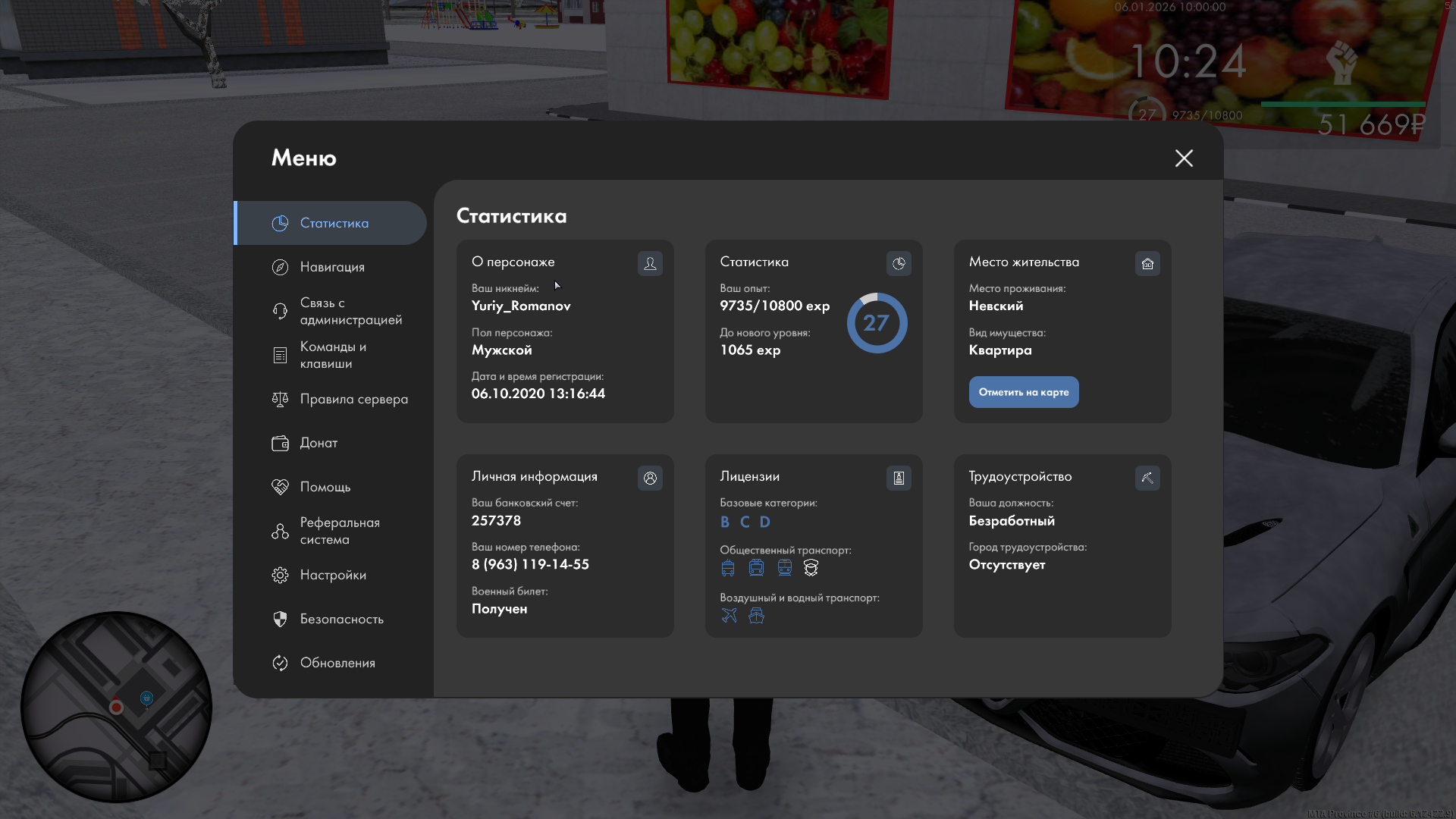1456x819 pixels.
Task: Click the user icon in Личная информация card
Action: pyautogui.click(x=650, y=478)
